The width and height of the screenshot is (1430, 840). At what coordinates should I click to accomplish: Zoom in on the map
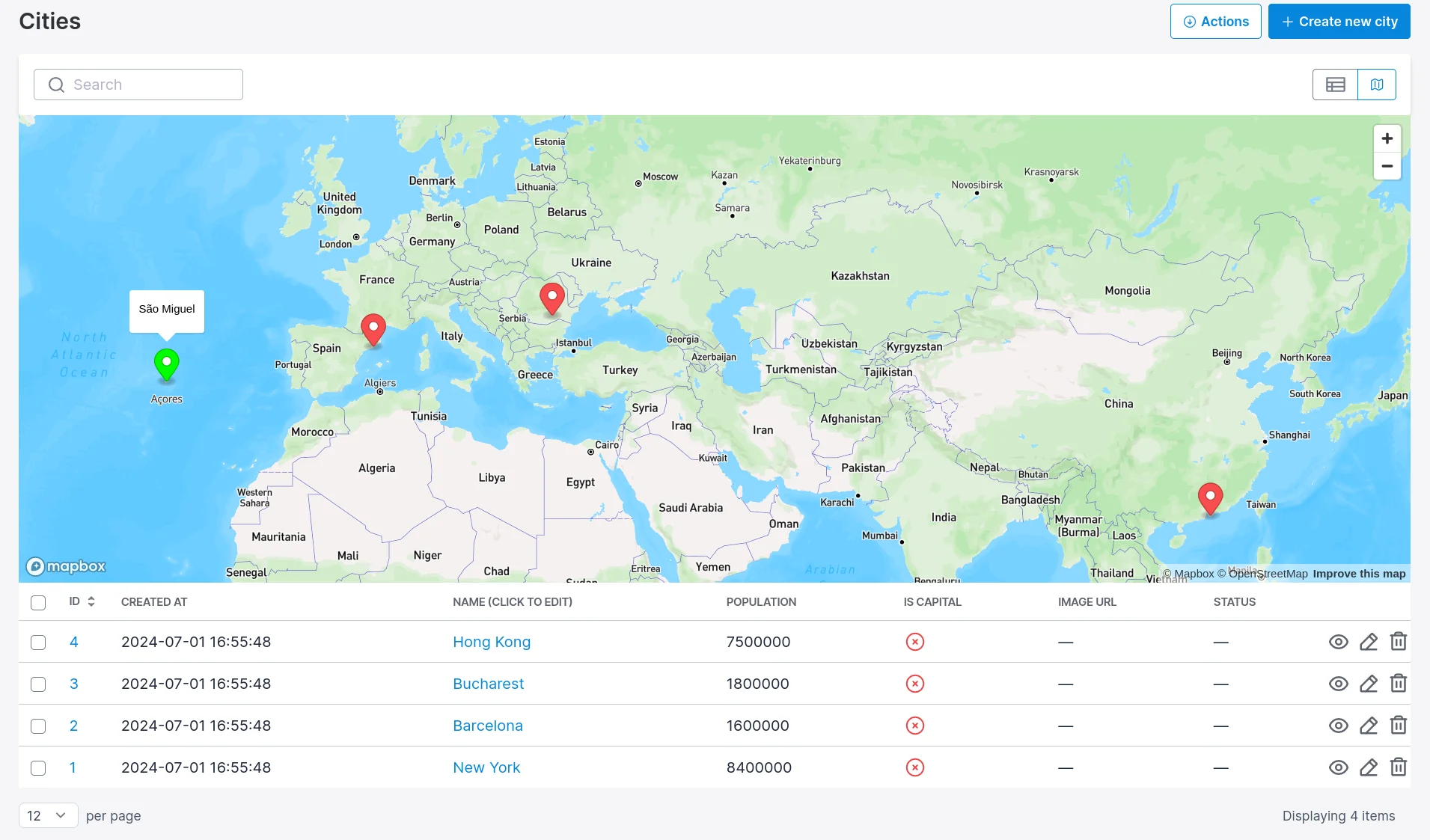[x=1387, y=138]
